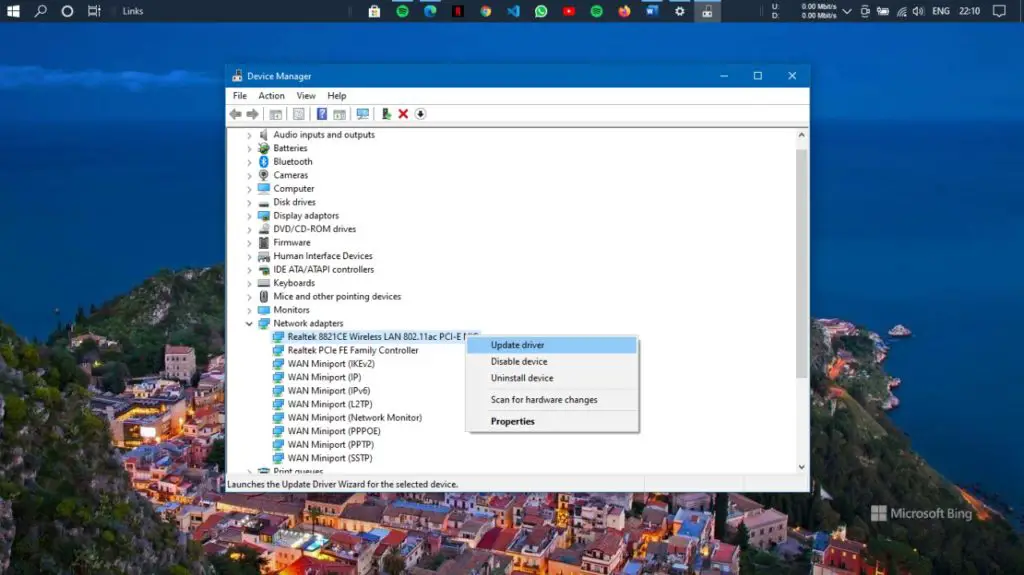Viewport: 1024px width, 575px height.
Task: Launch Google Chrome from the taskbar
Action: coord(485,11)
